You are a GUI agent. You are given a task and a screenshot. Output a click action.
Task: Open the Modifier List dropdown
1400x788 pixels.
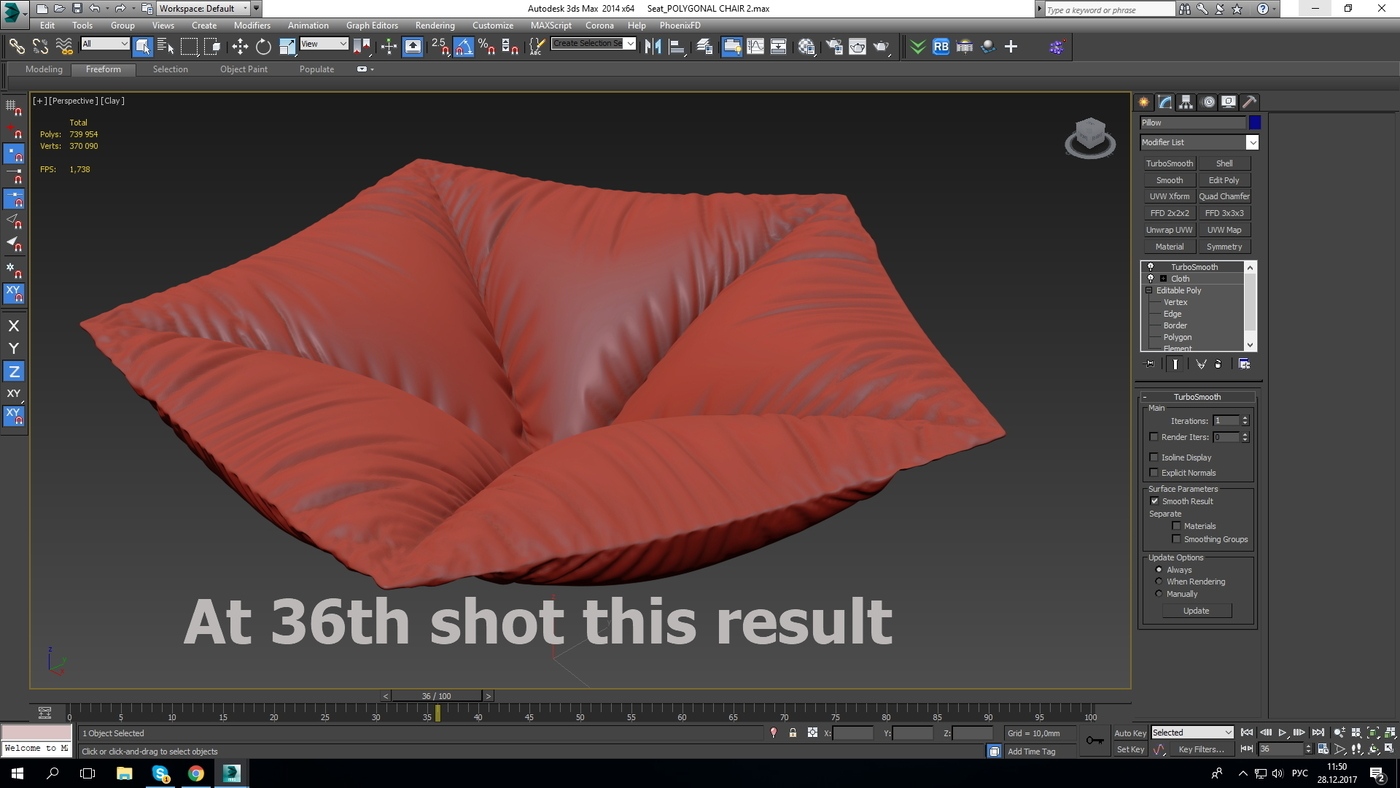[x=1199, y=142]
